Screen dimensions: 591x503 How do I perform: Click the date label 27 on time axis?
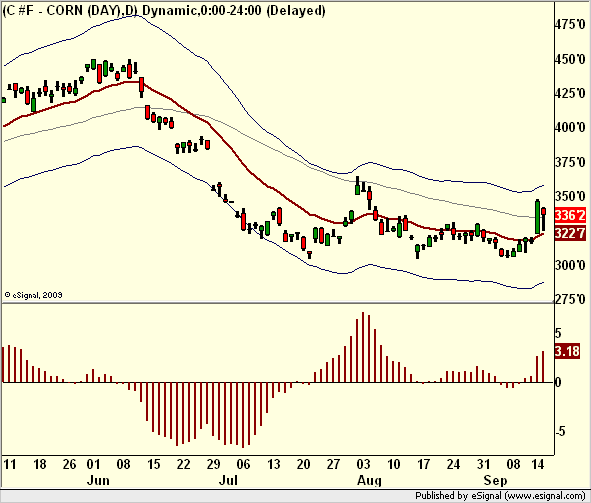click(333, 464)
